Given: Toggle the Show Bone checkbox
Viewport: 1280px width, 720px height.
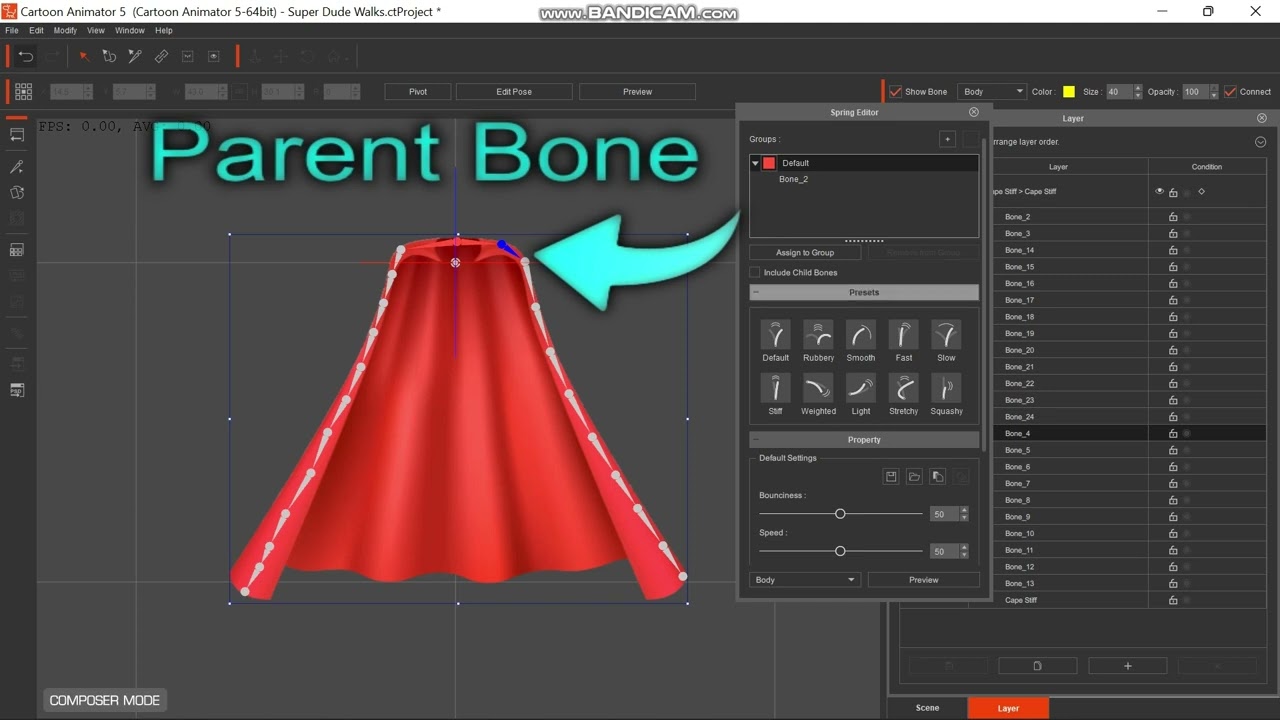Looking at the screenshot, I should (x=896, y=92).
